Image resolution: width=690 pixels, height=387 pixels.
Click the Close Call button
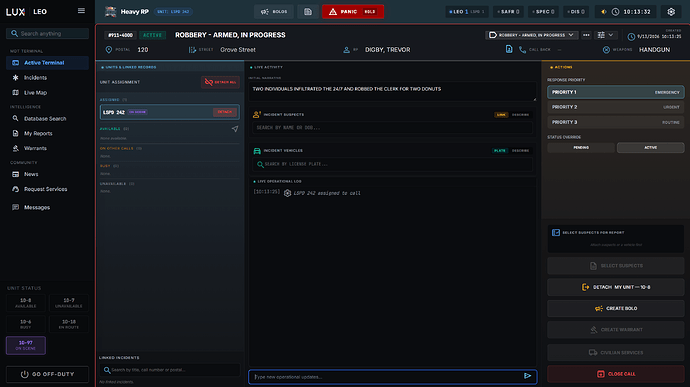(616, 374)
